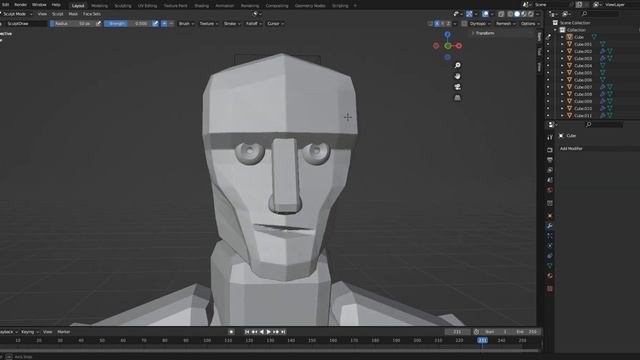Open the Output properties tab icon
Viewport: 640px width, 360px height.
coord(550,160)
